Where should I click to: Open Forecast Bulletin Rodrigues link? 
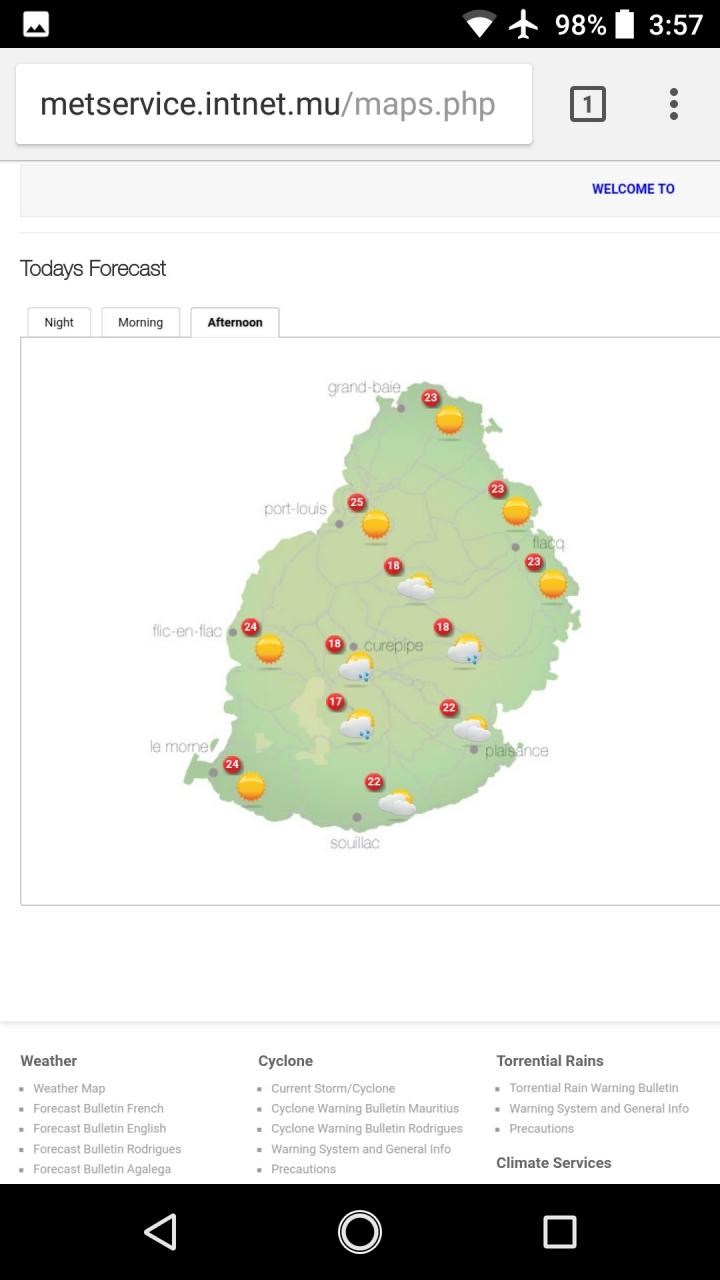click(x=107, y=1149)
